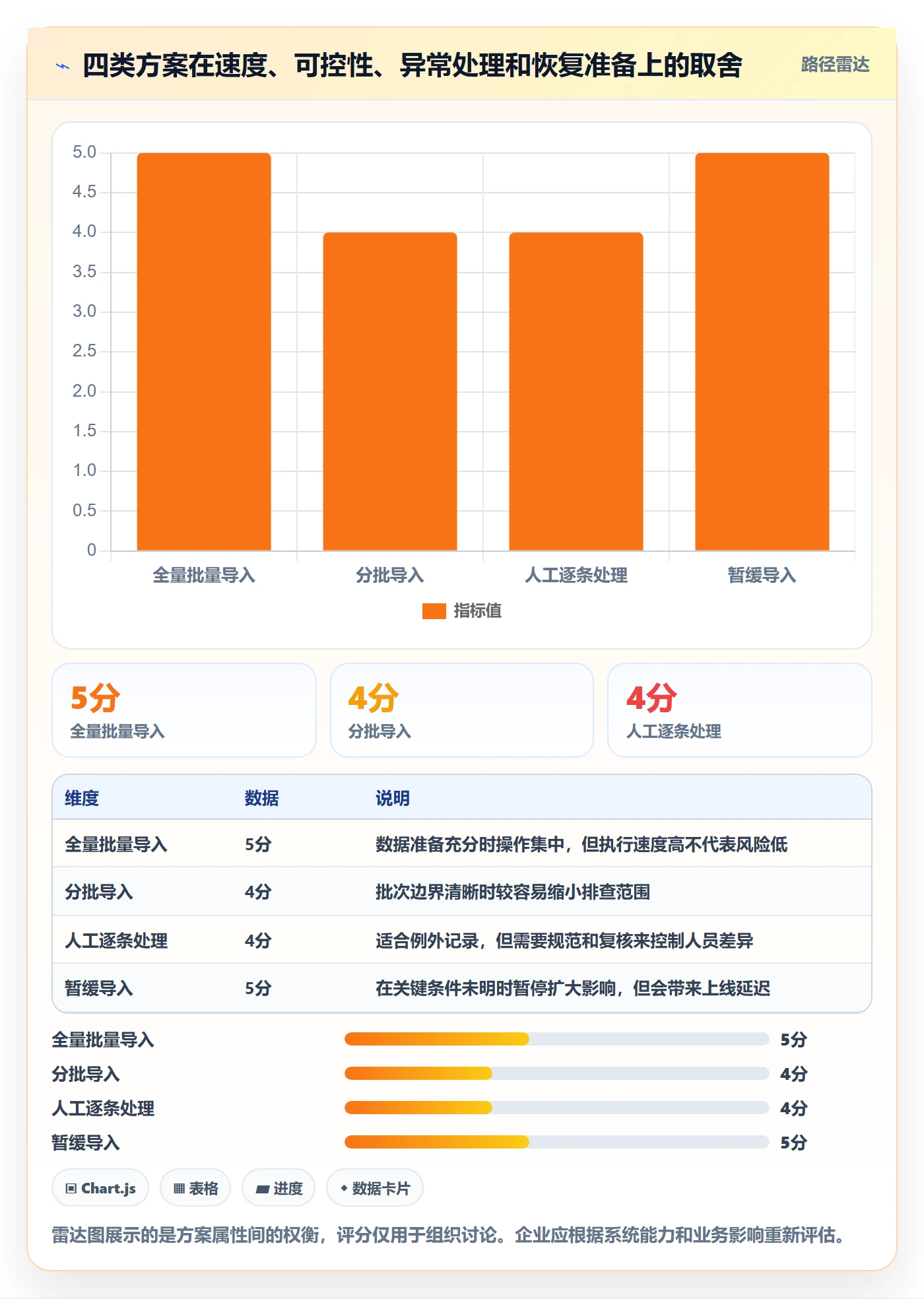The height and width of the screenshot is (1299, 924).
Task: Click the 5分 cell in 全量批量导入 table row
Action: coord(258,844)
